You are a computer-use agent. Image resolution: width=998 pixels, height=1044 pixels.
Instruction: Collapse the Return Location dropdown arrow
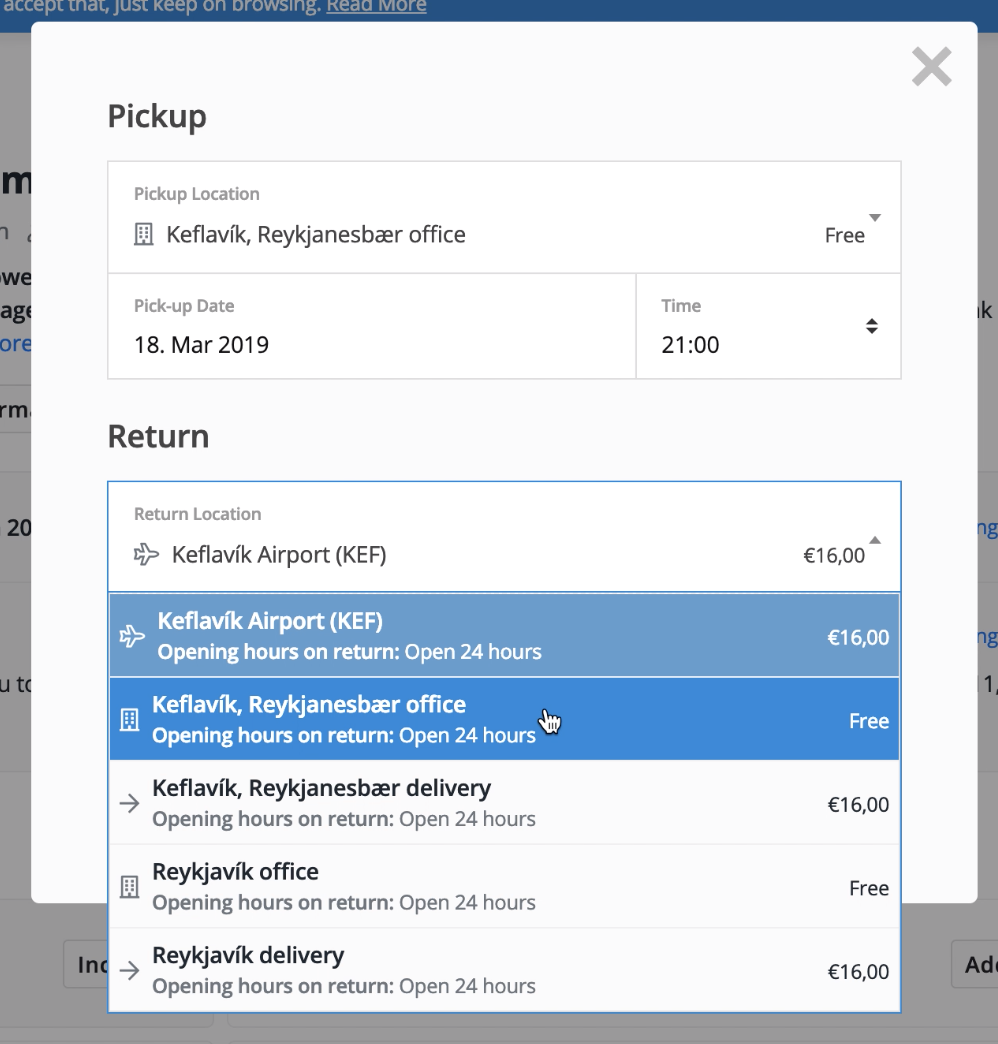point(875,540)
